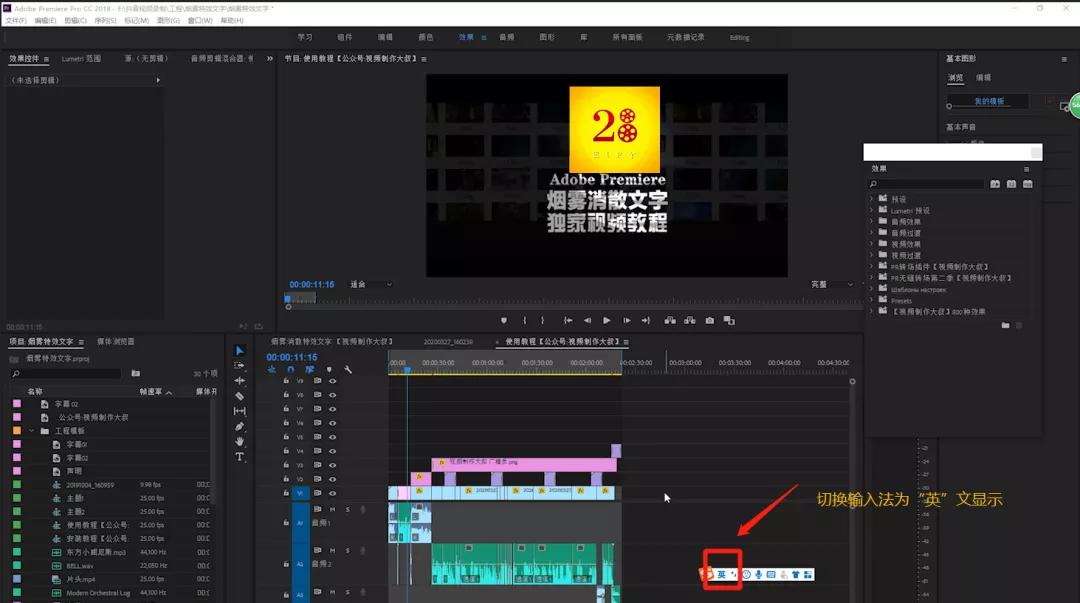The height and width of the screenshot is (603, 1080).
Task: Toggle track output eye for V2
Action: pyautogui.click(x=333, y=479)
